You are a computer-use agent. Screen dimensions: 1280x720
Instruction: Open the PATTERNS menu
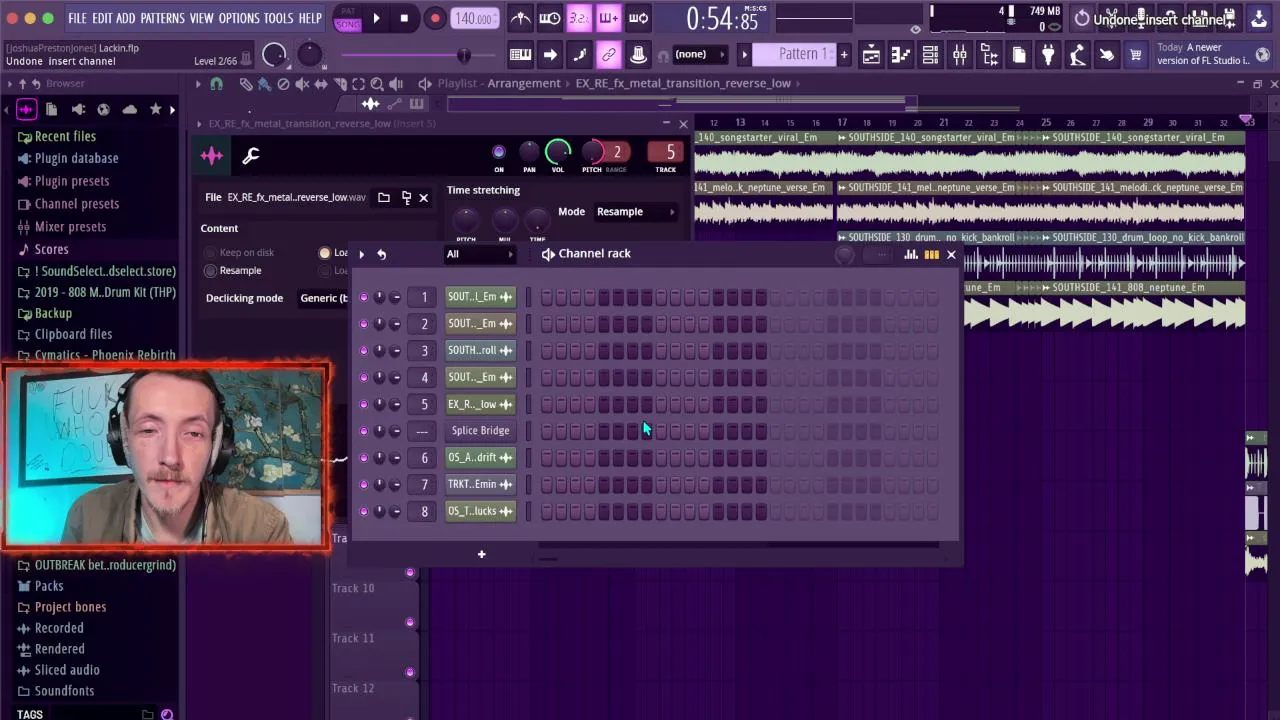tap(162, 18)
